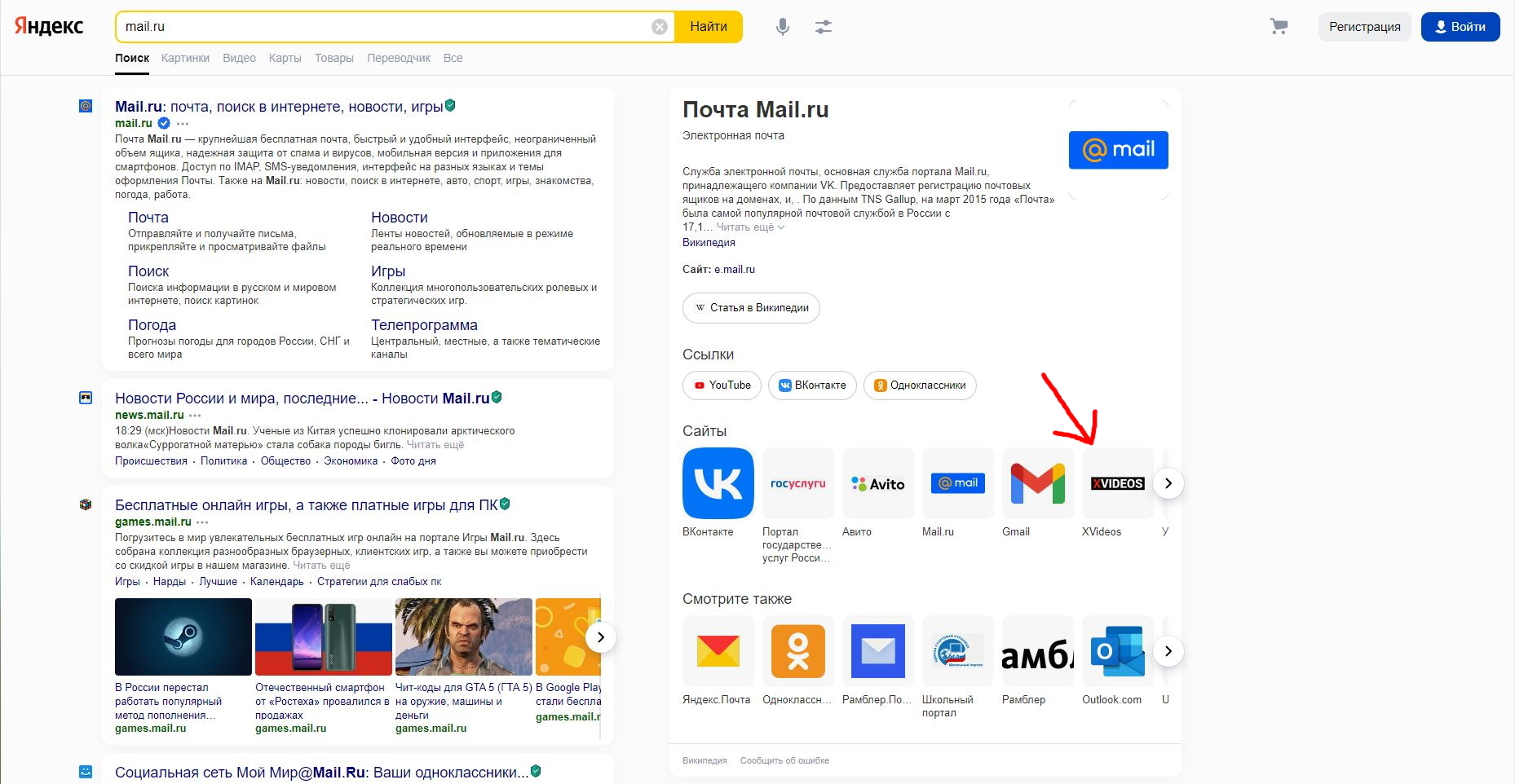Open the Стратегии для слабых пк link
This screenshot has width=1515, height=784.
[x=379, y=582]
